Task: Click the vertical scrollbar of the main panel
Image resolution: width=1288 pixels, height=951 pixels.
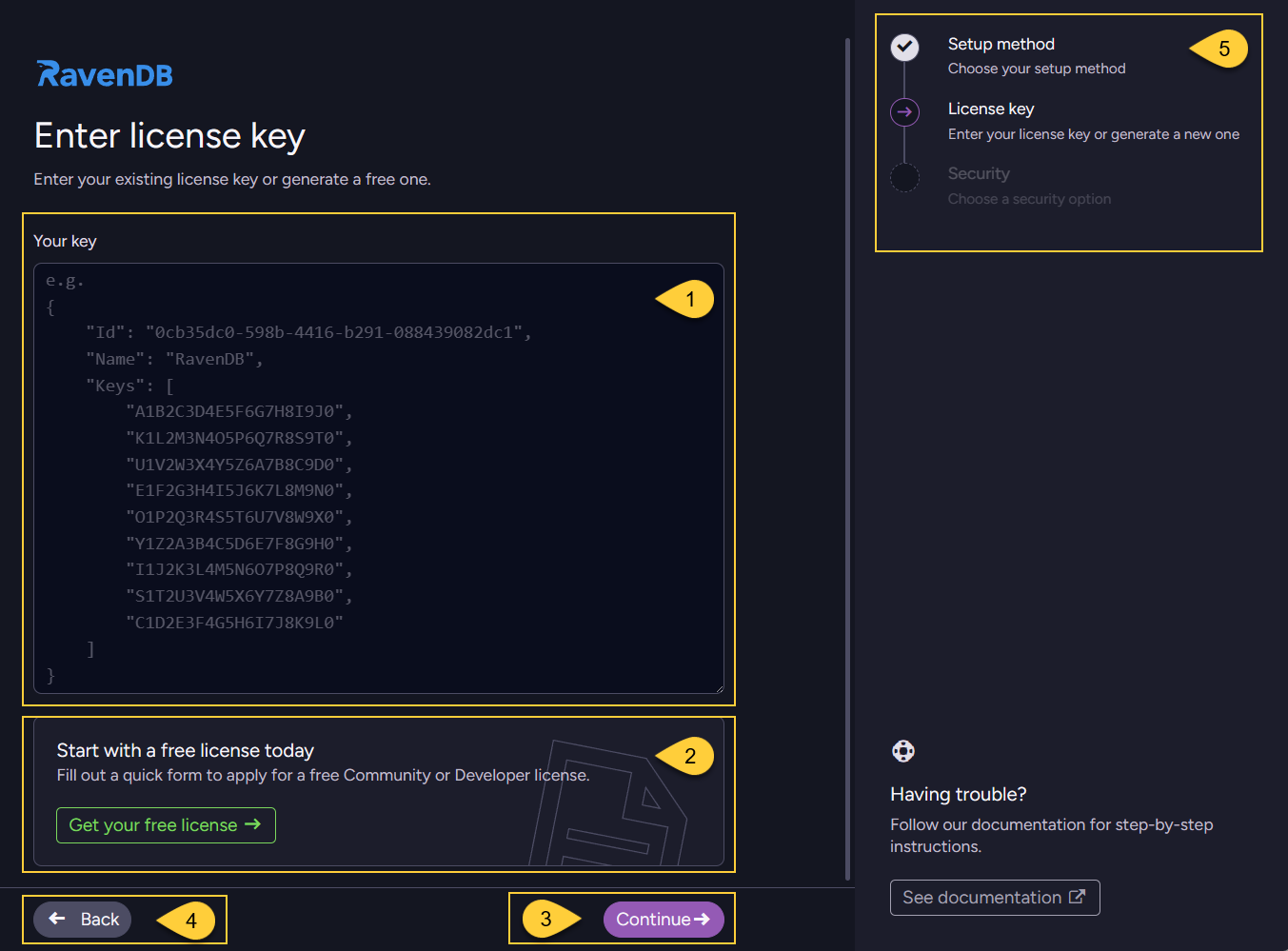Action: pyautogui.click(x=847, y=457)
